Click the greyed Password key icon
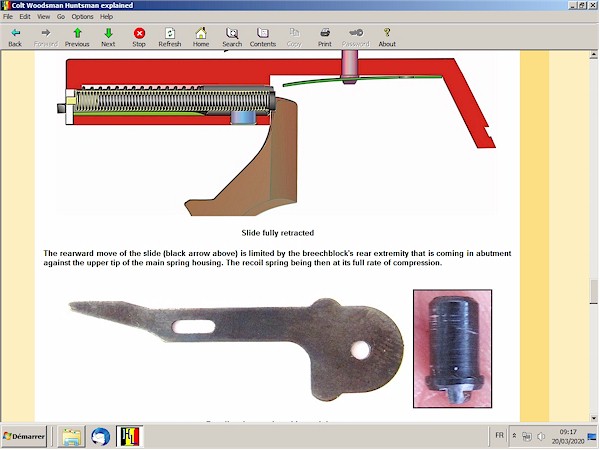 pyautogui.click(x=356, y=37)
